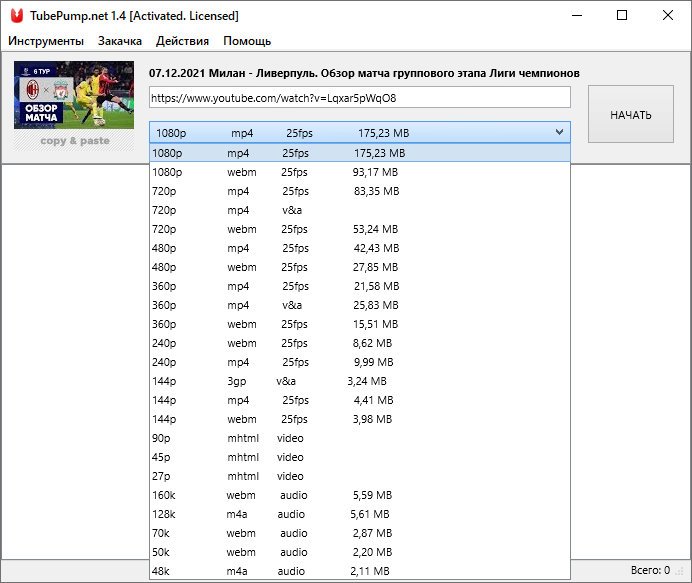
Task: Open the Инструменты menu
Action: (x=46, y=41)
